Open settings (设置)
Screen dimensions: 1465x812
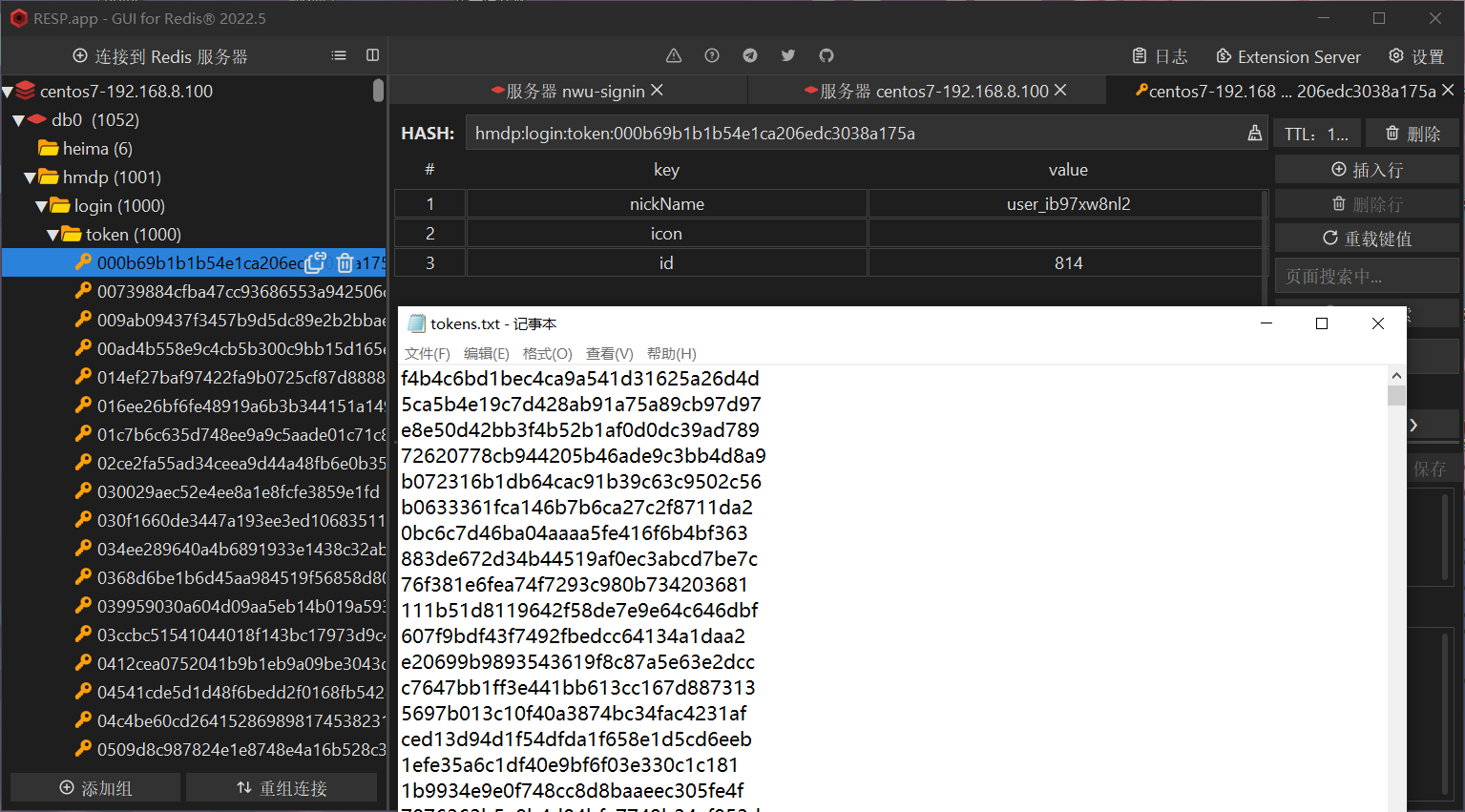click(1416, 56)
